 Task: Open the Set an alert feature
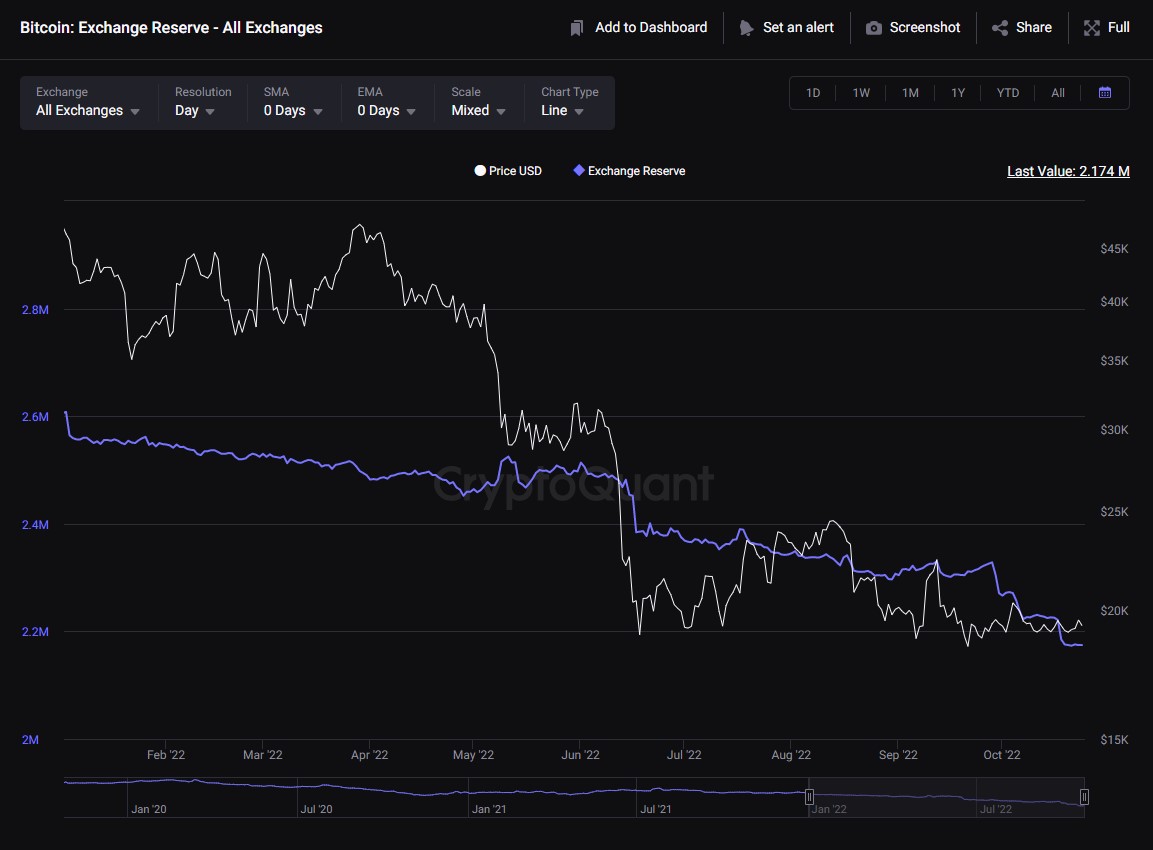click(x=746, y=27)
